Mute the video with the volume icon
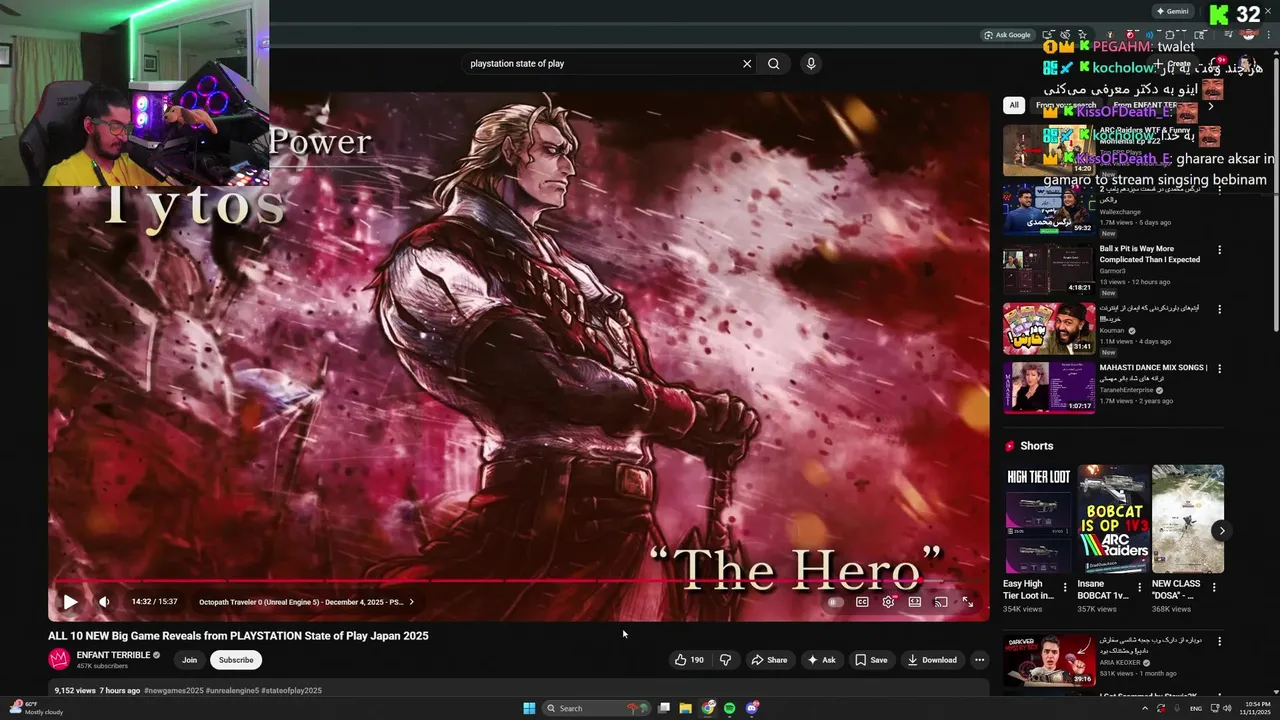1280x720 pixels. (x=104, y=602)
